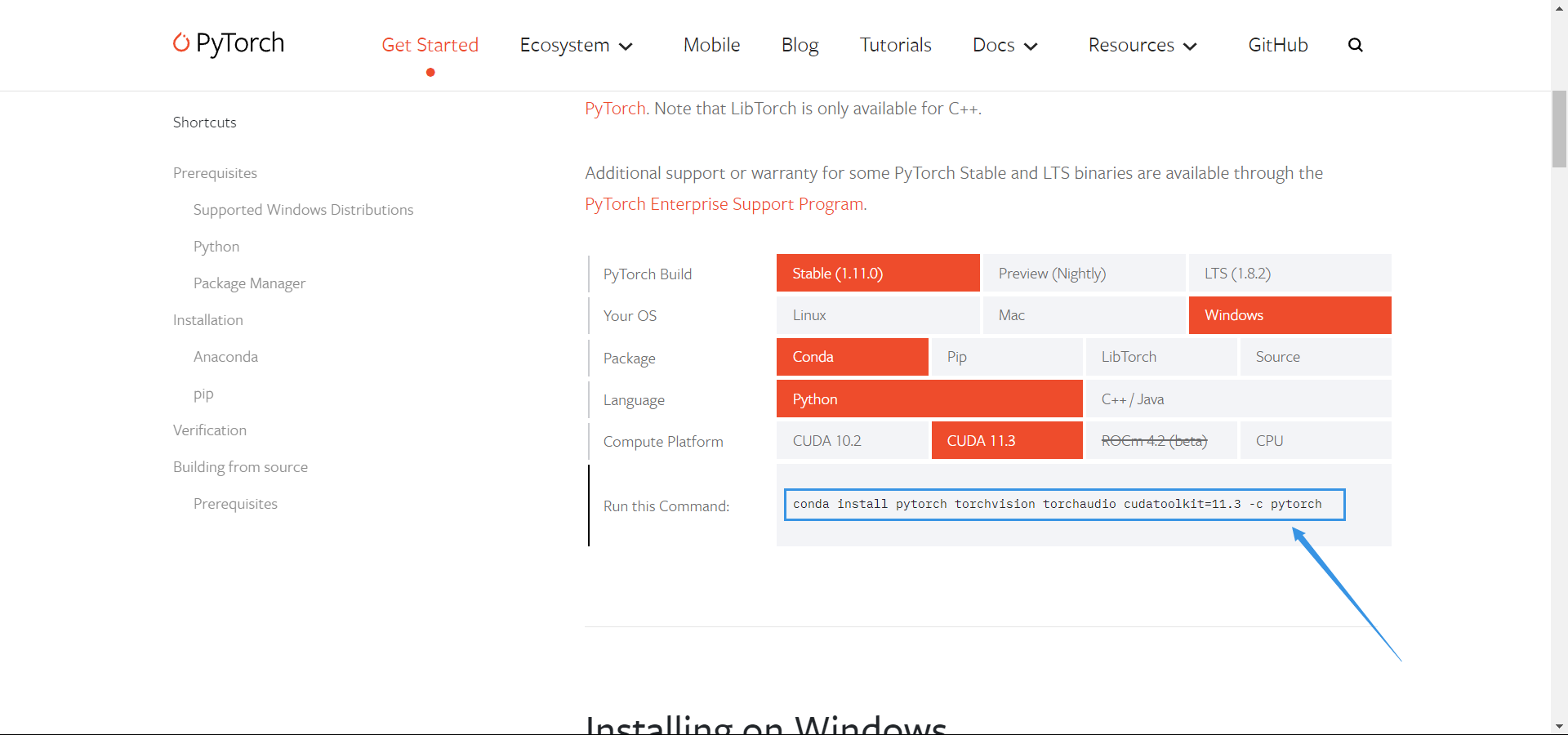Jump to pip shortcut section

[203, 394]
